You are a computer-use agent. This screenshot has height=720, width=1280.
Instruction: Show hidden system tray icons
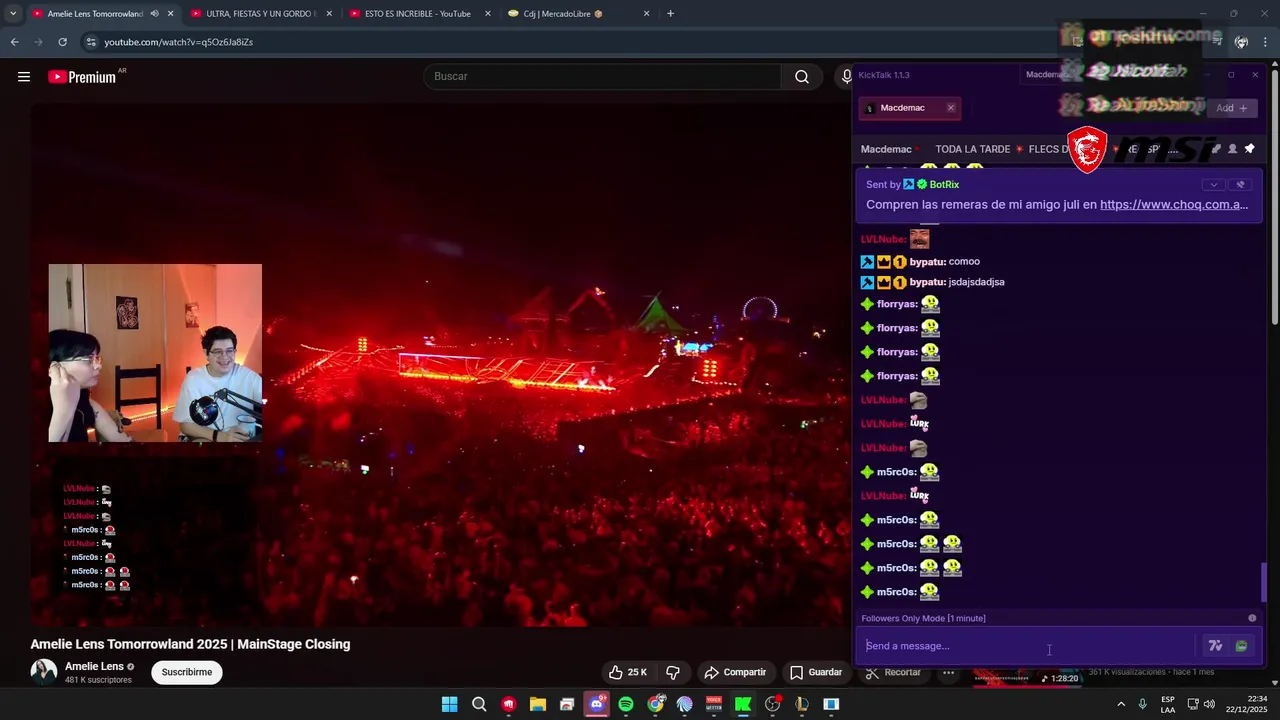point(1121,704)
